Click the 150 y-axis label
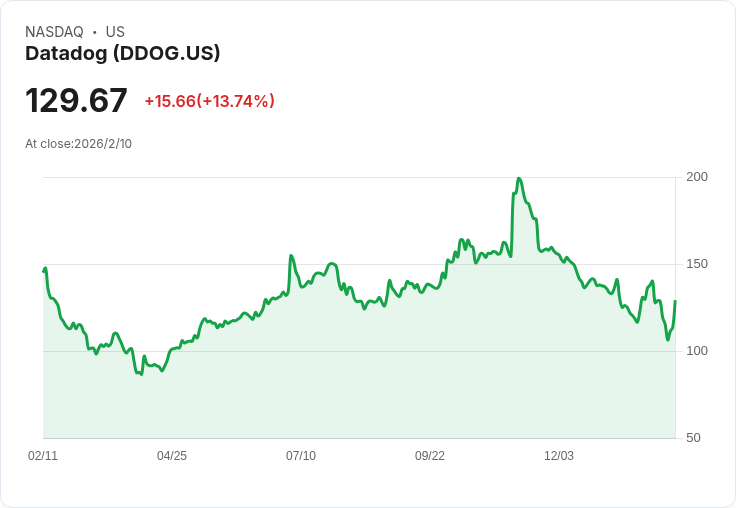 coord(697,264)
